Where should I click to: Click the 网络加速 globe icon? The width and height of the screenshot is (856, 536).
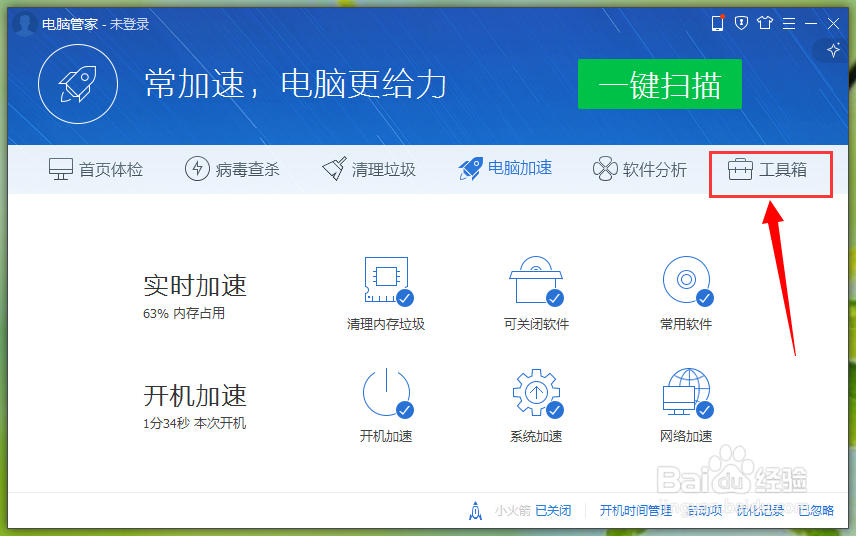687,393
